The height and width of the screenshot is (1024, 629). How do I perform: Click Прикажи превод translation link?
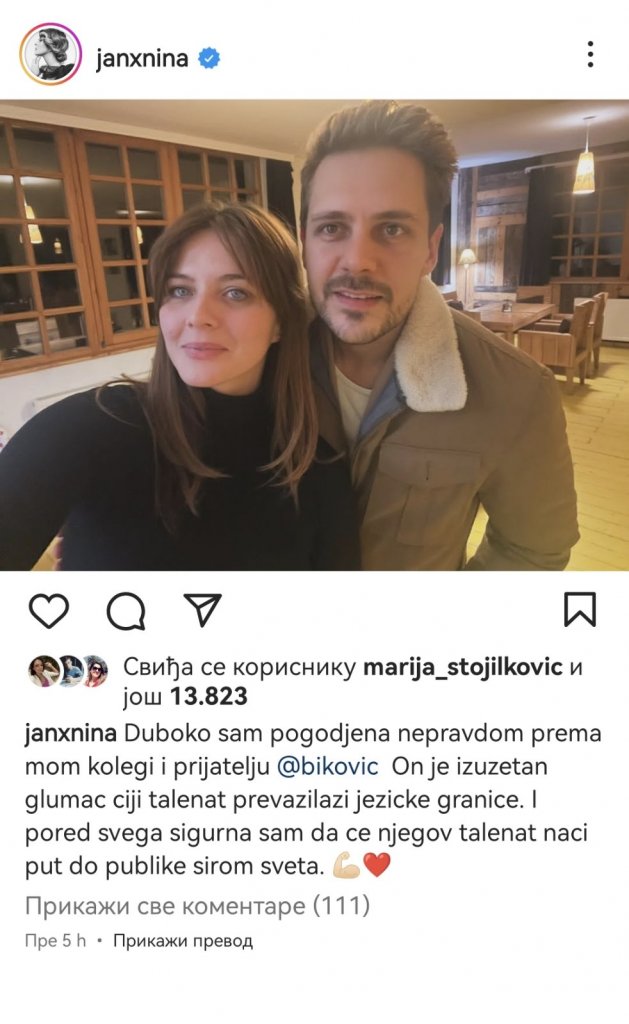point(183,941)
